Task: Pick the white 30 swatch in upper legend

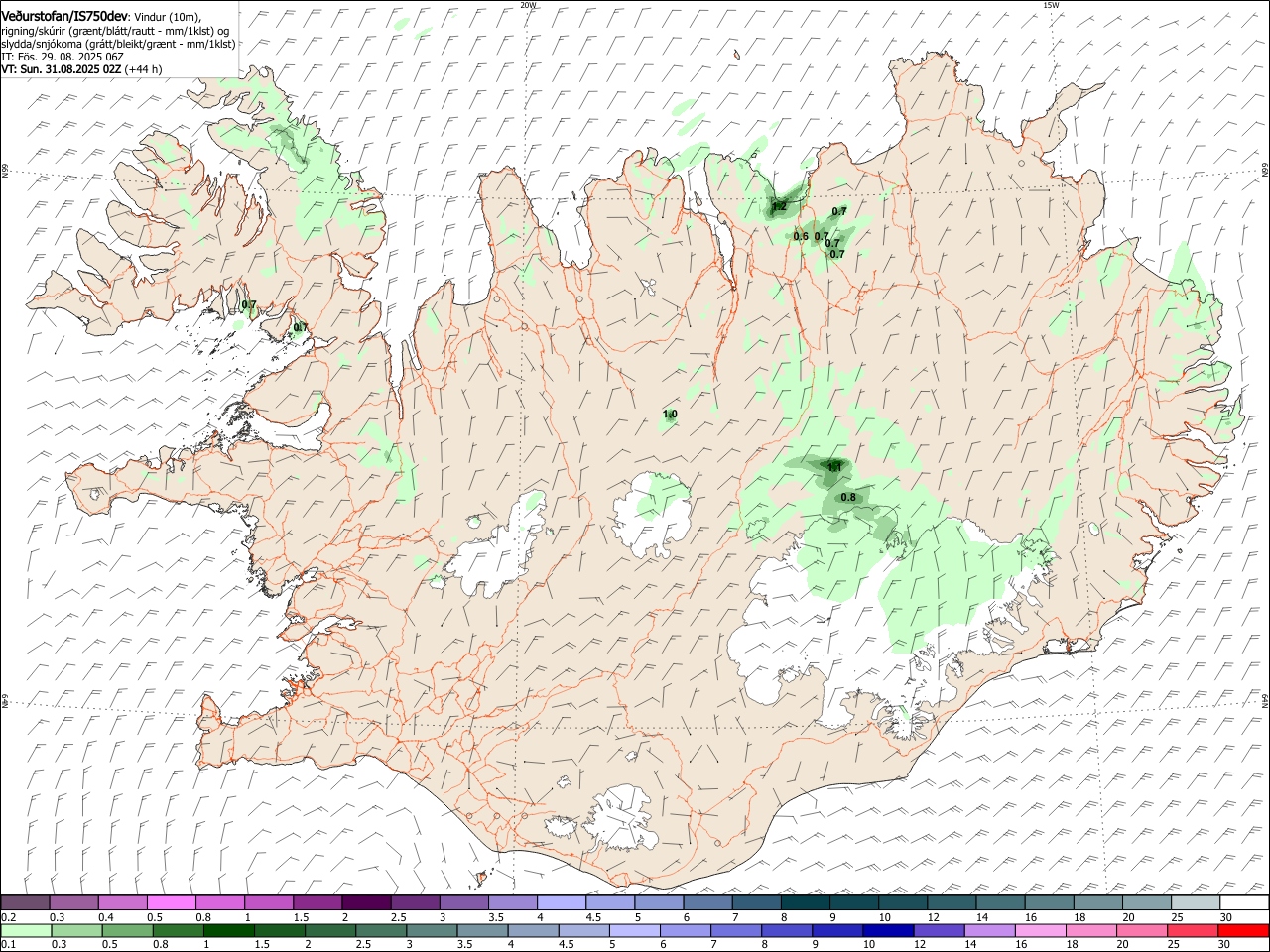Action: (1244, 903)
